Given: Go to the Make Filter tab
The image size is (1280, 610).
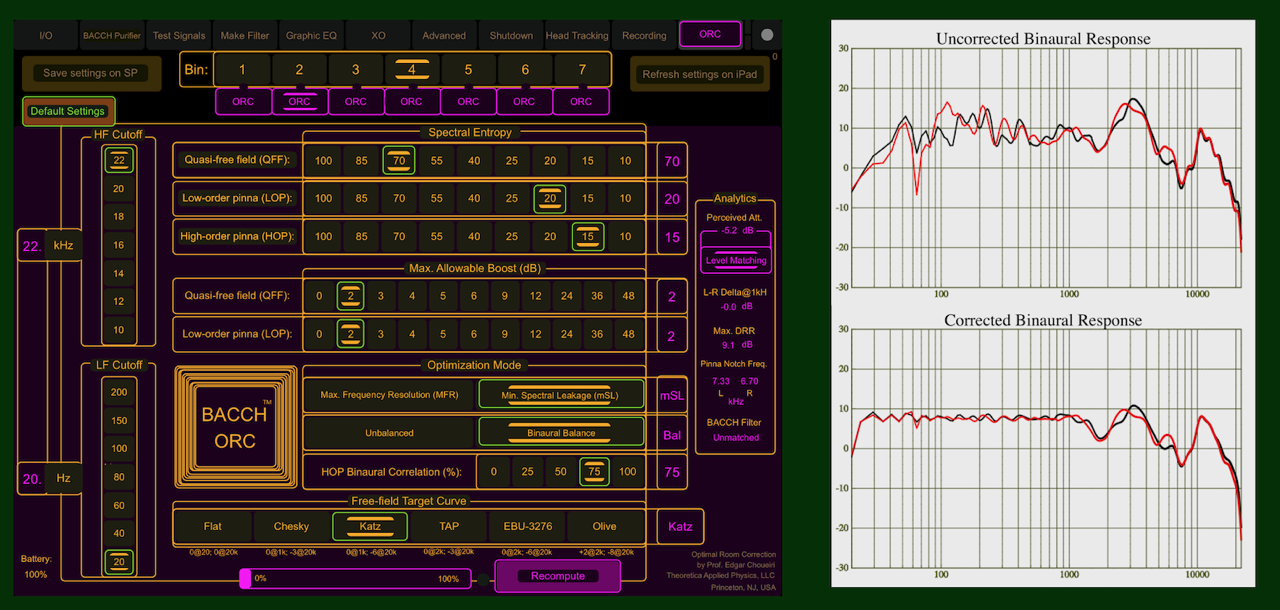Looking at the screenshot, I should pyautogui.click(x=245, y=35).
